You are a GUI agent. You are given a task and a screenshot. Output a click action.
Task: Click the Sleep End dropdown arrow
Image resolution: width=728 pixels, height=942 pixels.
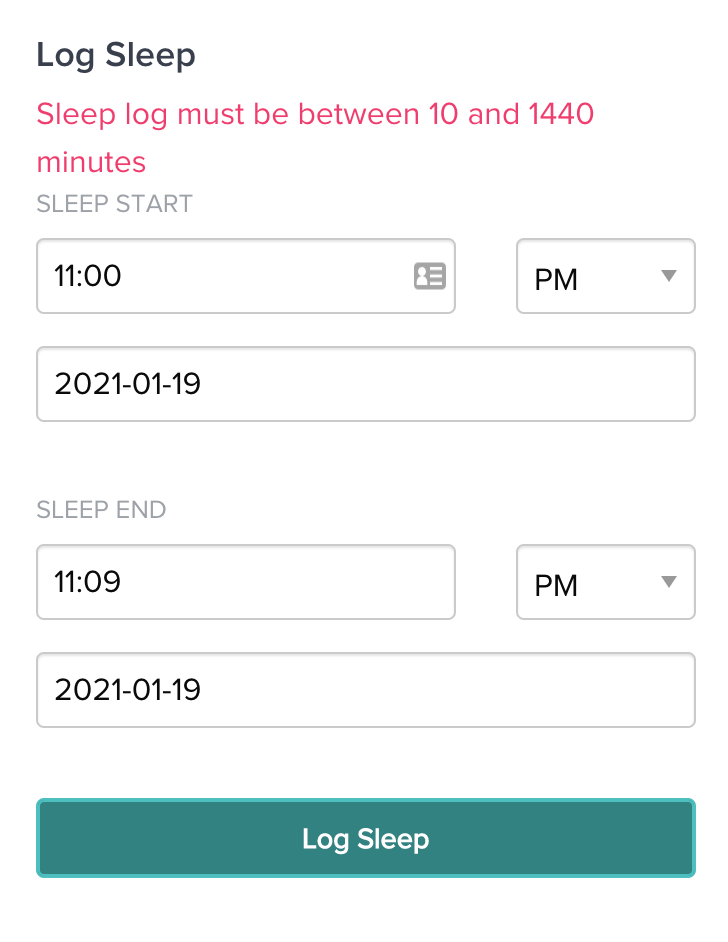[670, 582]
